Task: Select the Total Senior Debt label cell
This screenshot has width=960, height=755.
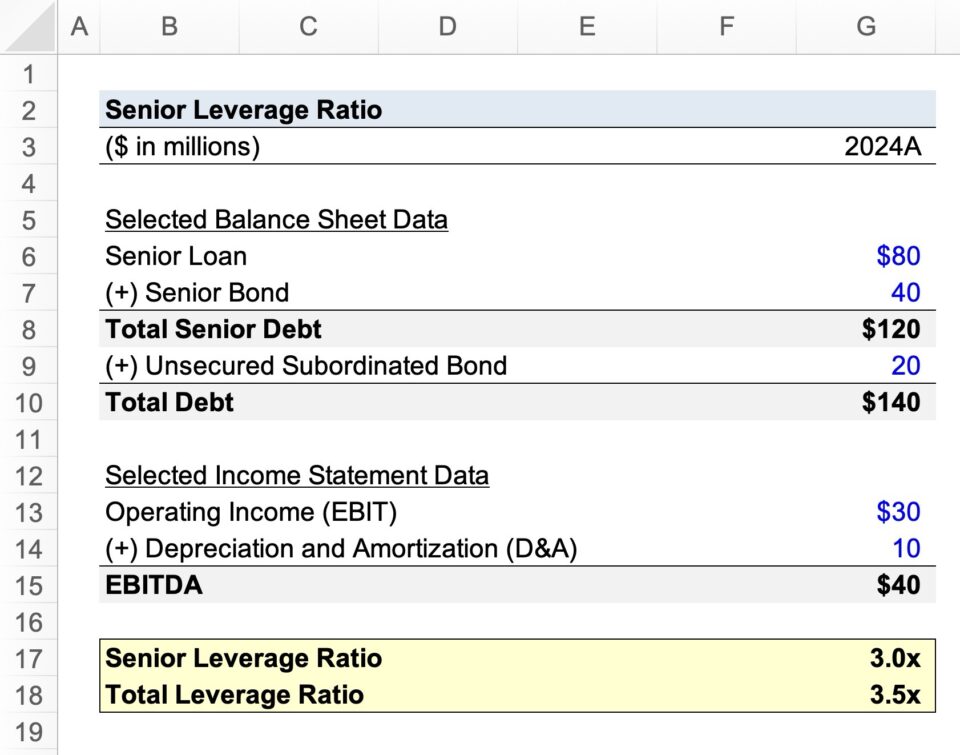Action: click(213, 329)
